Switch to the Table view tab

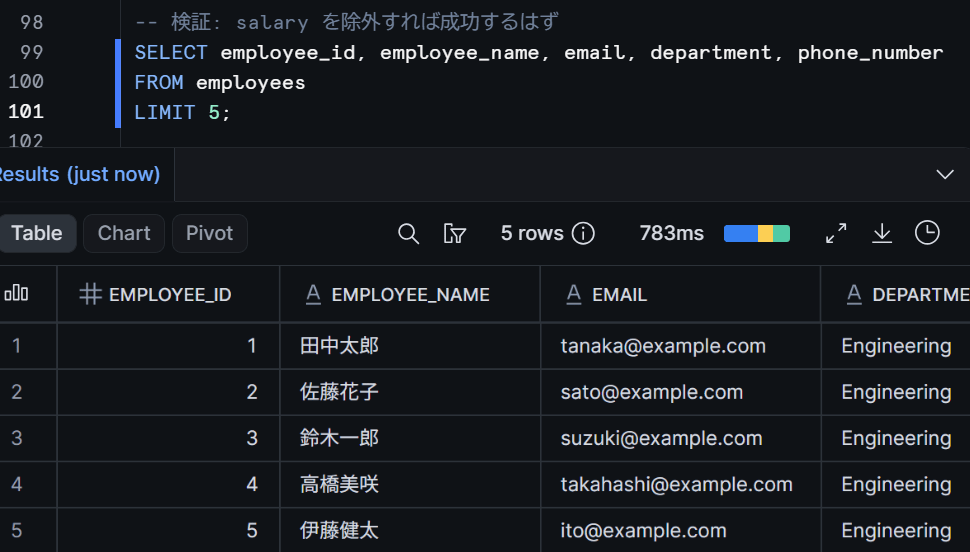pyautogui.click(x=36, y=233)
